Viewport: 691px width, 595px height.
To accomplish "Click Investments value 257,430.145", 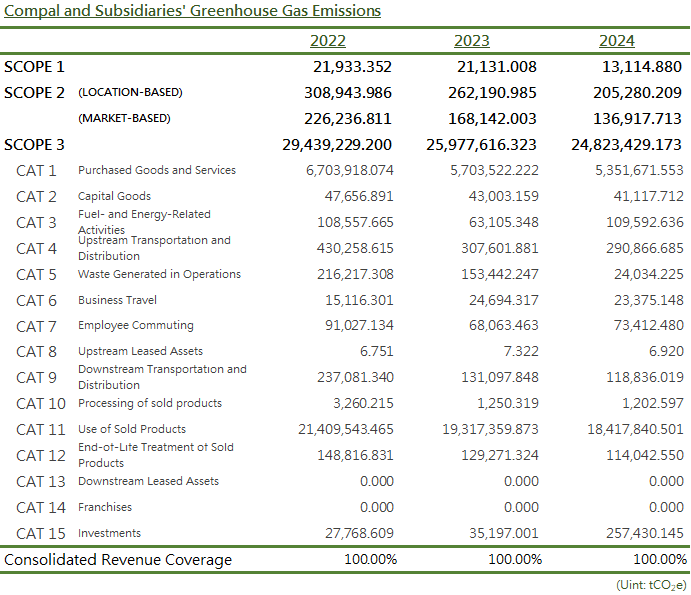I will pyautogui.click(x=645, y=534).
